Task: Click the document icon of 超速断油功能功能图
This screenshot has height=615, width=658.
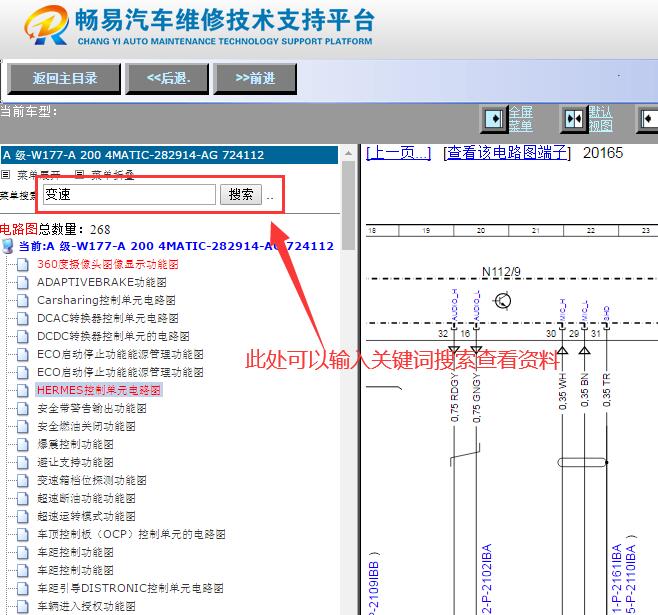Action: [x=23, y=499]
